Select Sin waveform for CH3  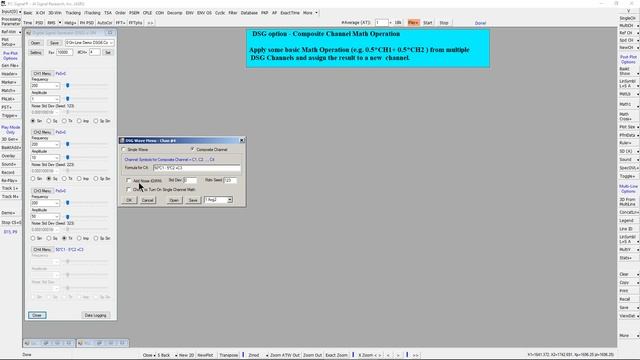point(33,238)
